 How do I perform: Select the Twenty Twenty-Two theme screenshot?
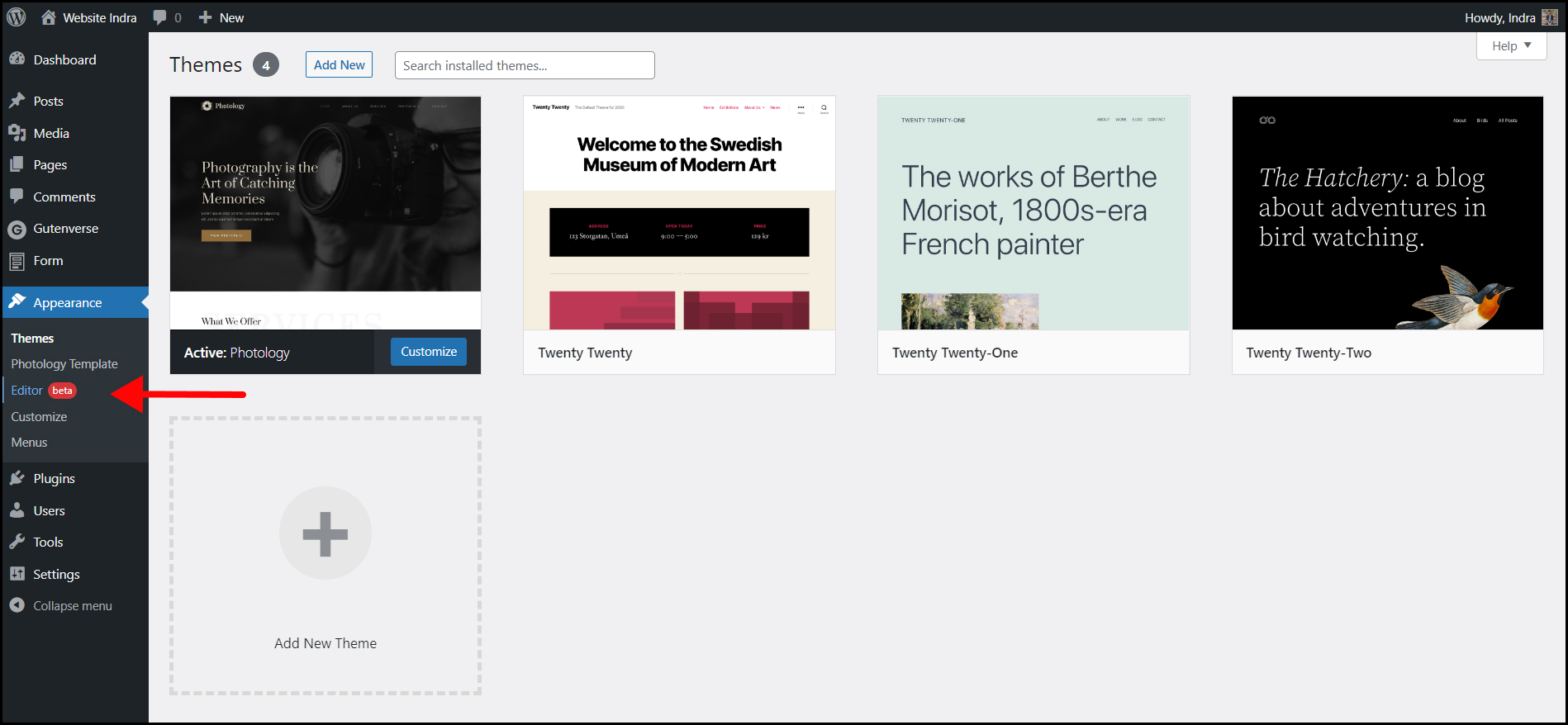[x=1388, y=213]
